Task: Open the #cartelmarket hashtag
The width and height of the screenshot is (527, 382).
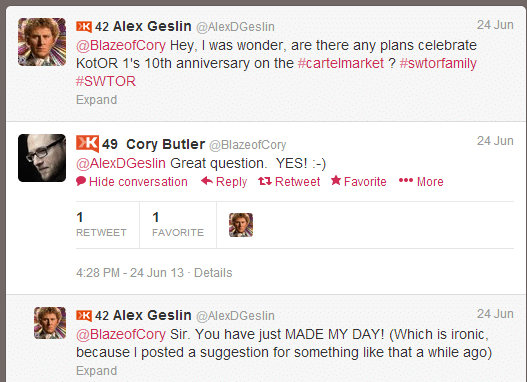Action: click(340, 63)
